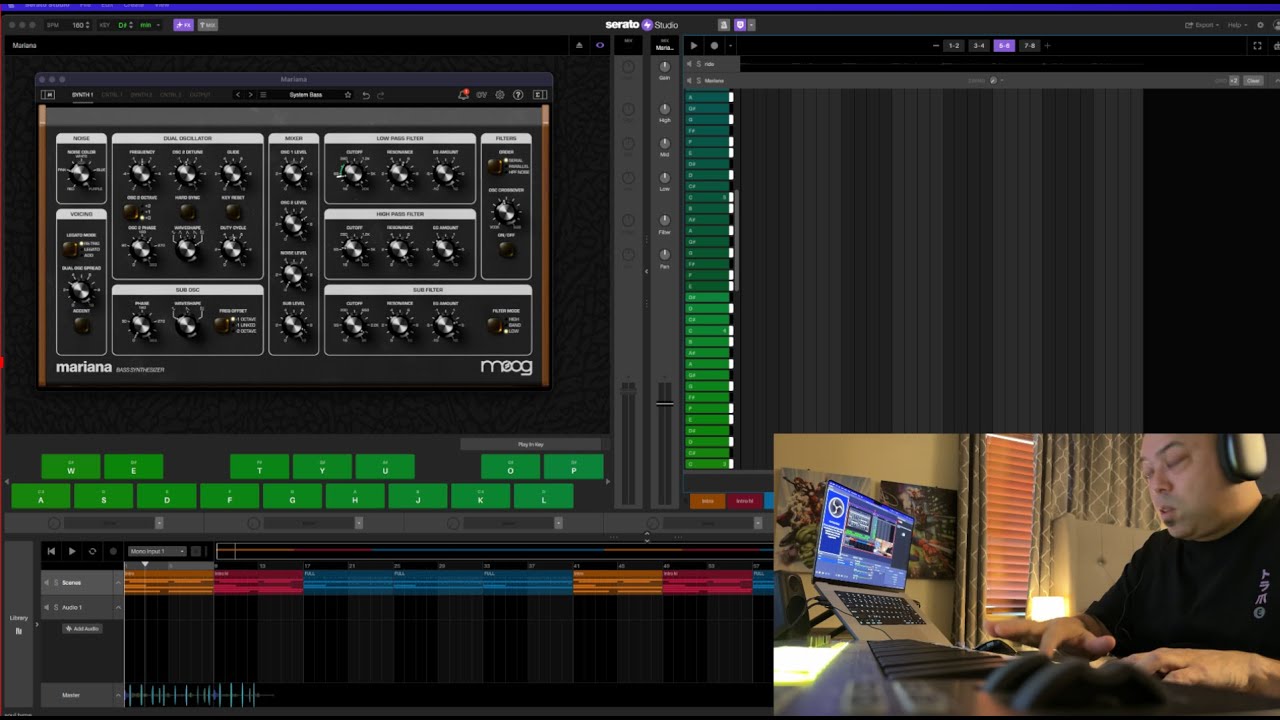Click the System Bass preset name
The width and height of the screenshot is (1280, 720).
pyautogui.click(x=306, y=95)
